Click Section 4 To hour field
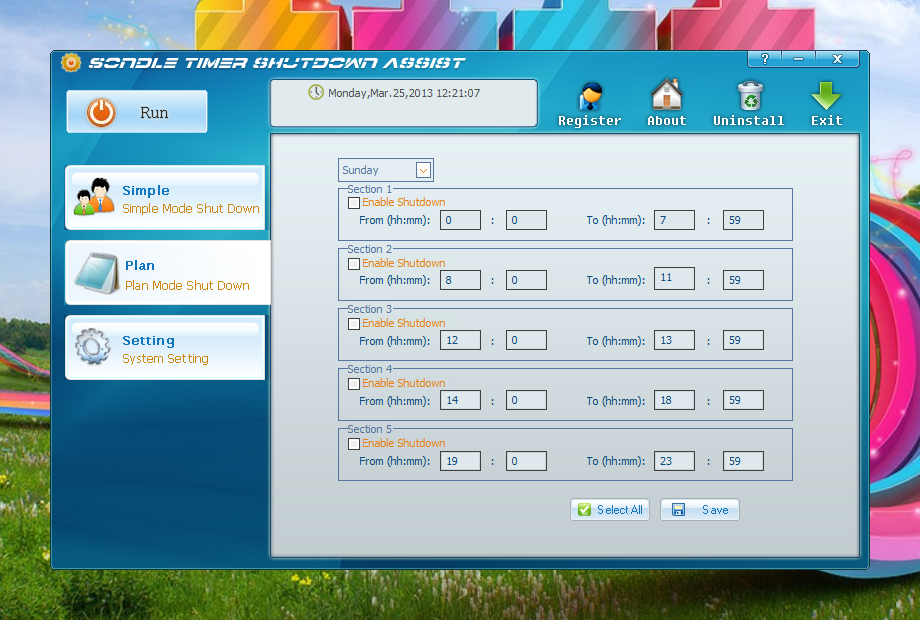The height and width of the screenshot is (620, 920). pyautogui.click(x=674, y=400)
